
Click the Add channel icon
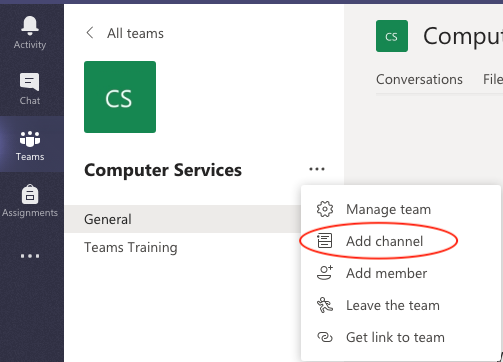pos(325,241)
